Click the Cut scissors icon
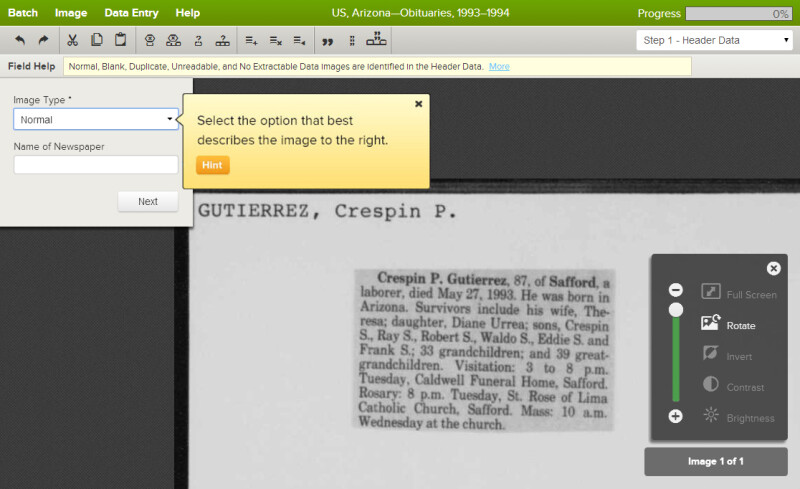800x489 pixels. (x=72, y=40)
